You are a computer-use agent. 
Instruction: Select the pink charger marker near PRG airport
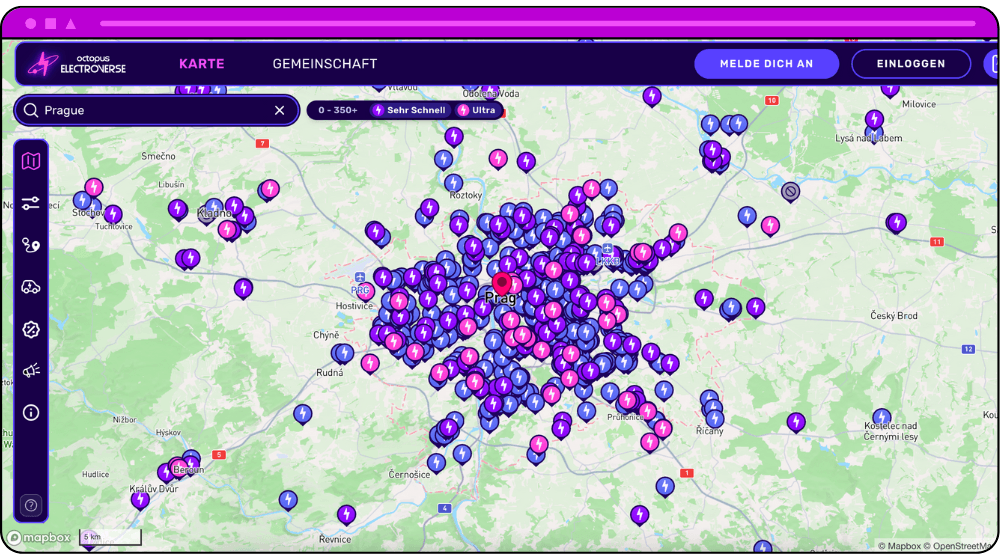click(364, 291)
